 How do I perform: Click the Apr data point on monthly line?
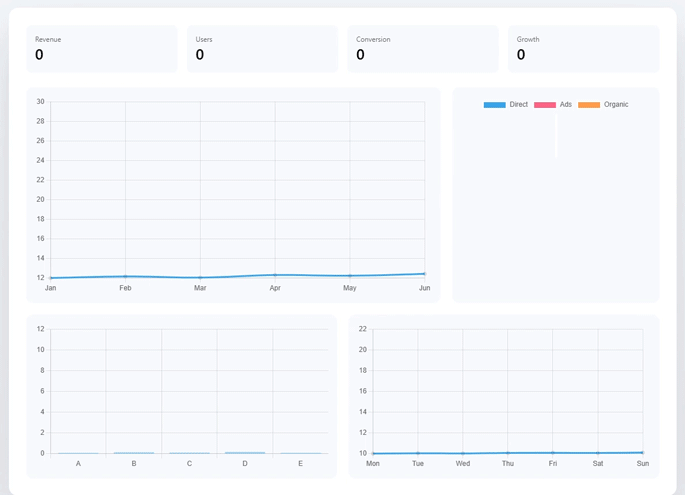275,275
